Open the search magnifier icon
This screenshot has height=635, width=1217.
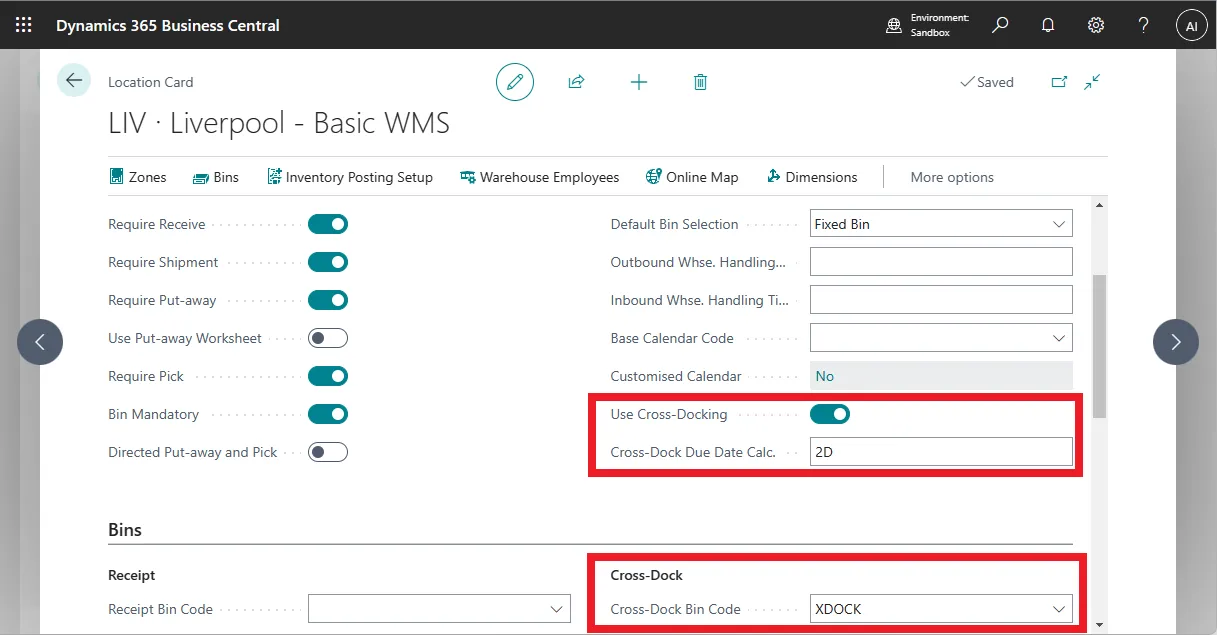pyautogui.click(x=1000, y=25)
